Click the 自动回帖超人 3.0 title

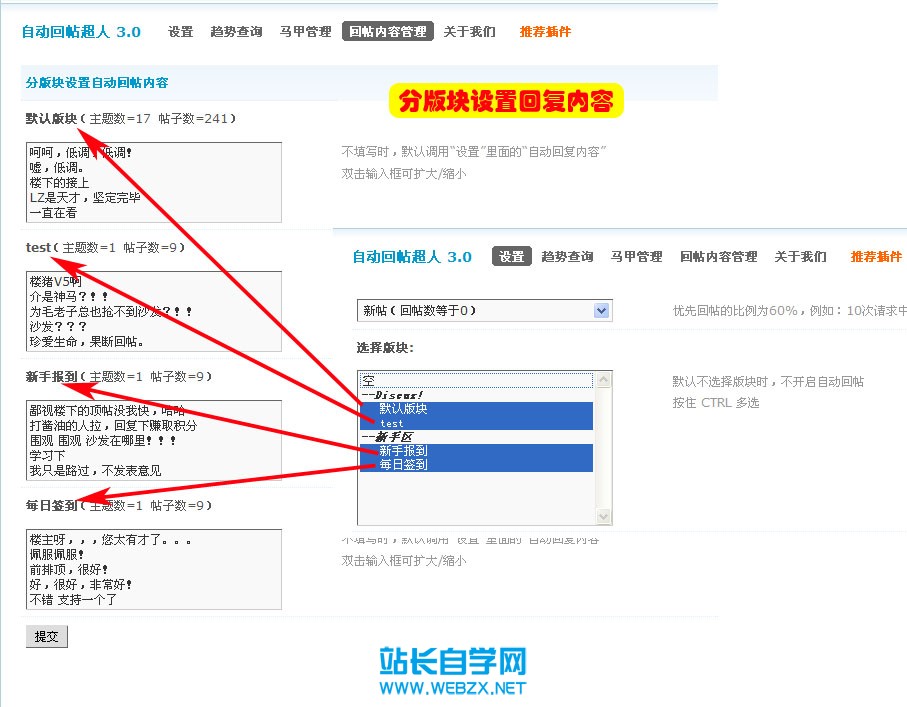80,31
